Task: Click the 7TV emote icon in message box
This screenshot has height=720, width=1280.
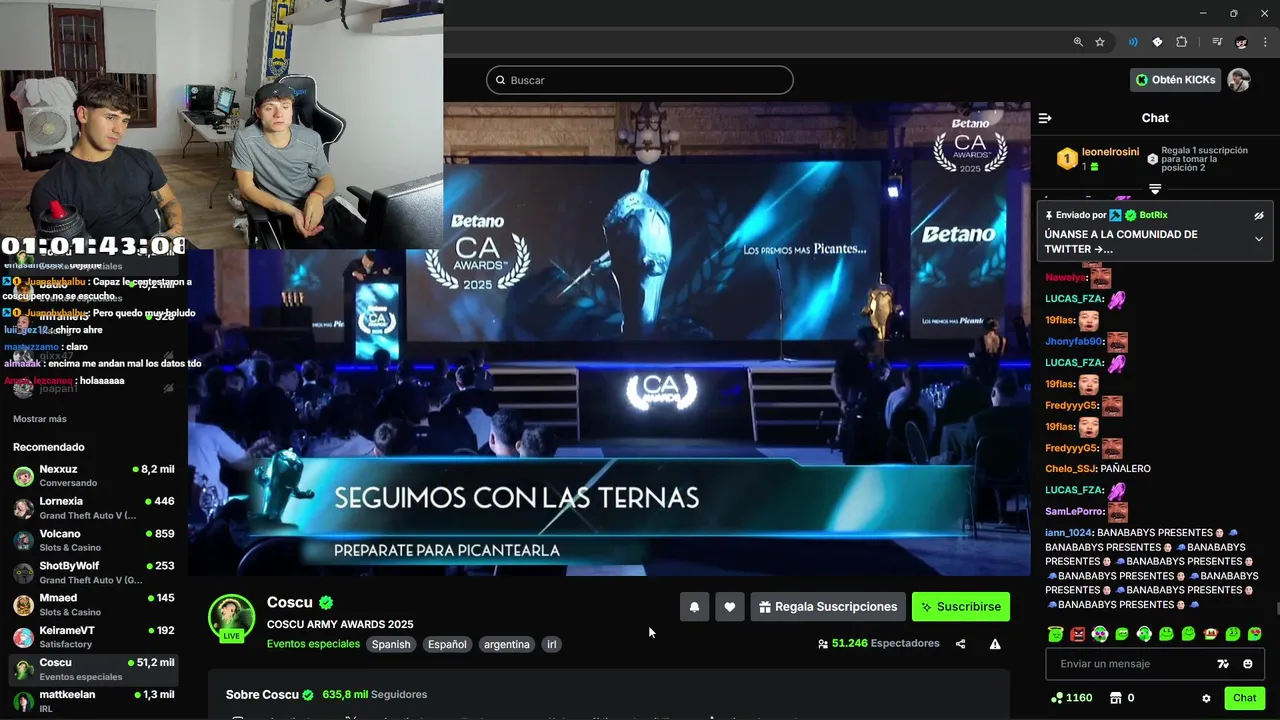Action: pos(1222,664)
